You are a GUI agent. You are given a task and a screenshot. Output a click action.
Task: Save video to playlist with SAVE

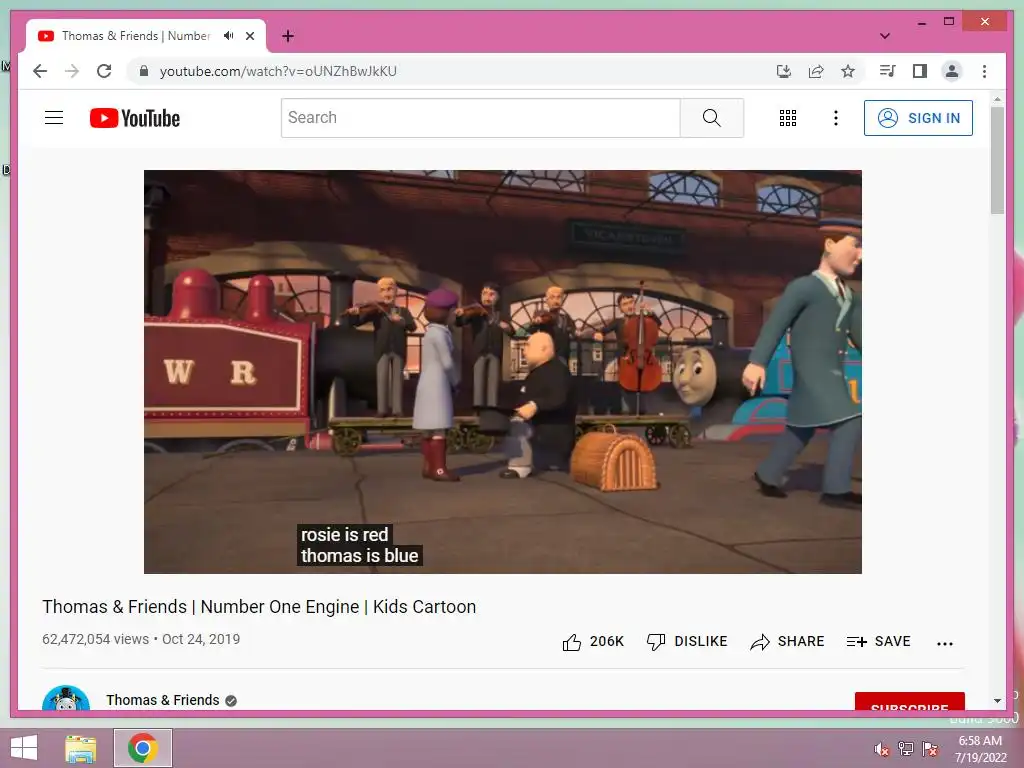(878, 642)
